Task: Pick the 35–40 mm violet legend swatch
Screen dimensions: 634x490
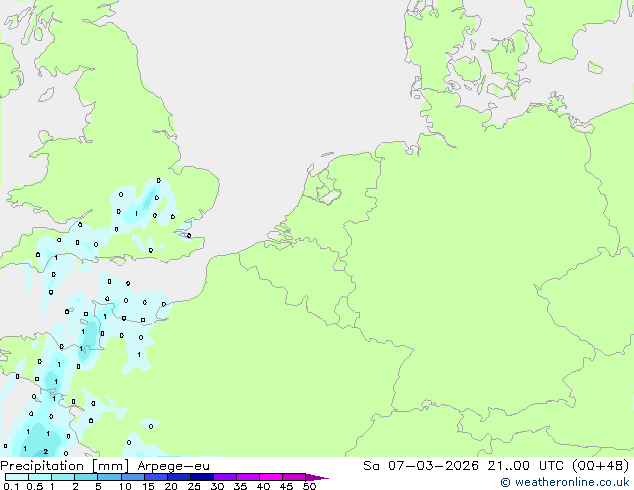Action: pyautogui.click(x=247, y=477)
